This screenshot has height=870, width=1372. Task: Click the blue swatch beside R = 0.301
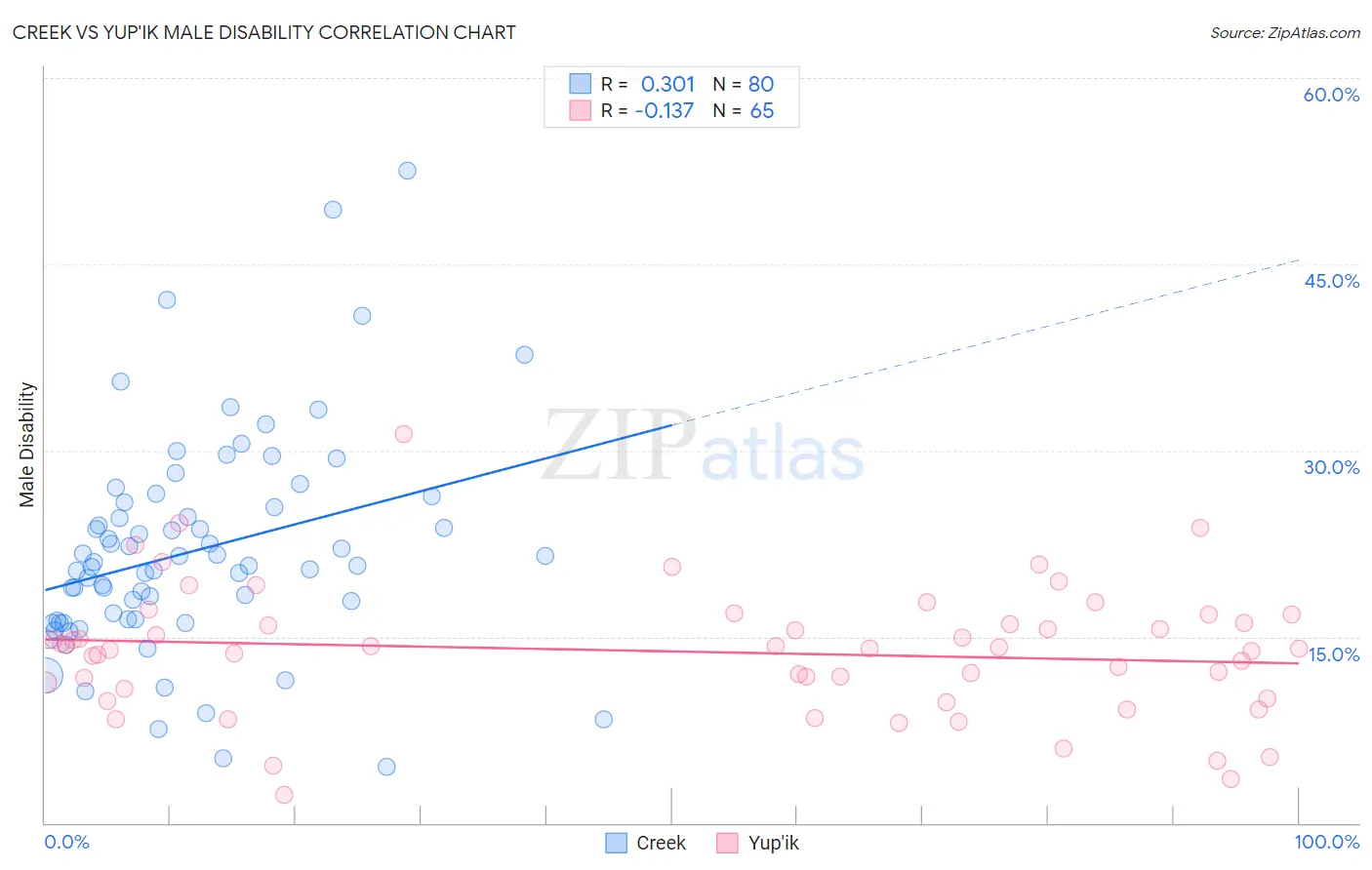tap(581, 84)
